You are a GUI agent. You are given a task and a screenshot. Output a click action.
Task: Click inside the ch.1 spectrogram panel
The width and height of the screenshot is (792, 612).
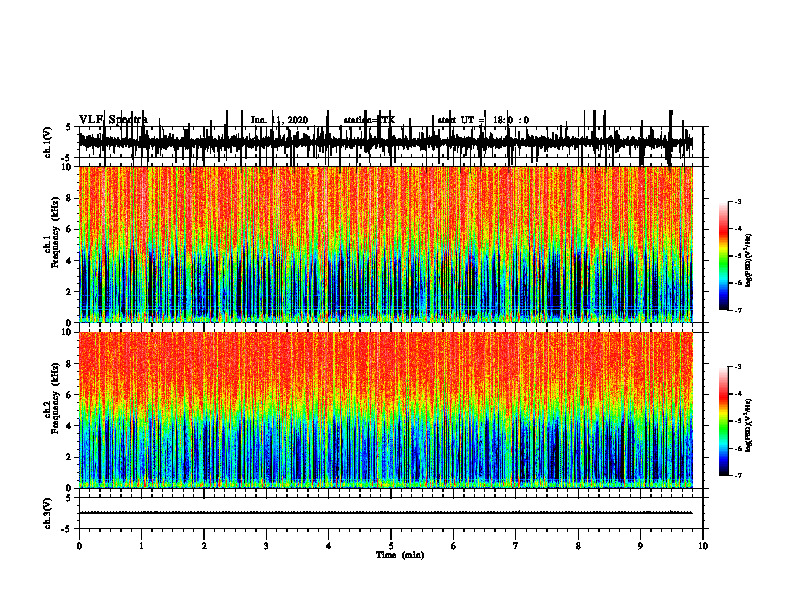[x=386, y=244]
